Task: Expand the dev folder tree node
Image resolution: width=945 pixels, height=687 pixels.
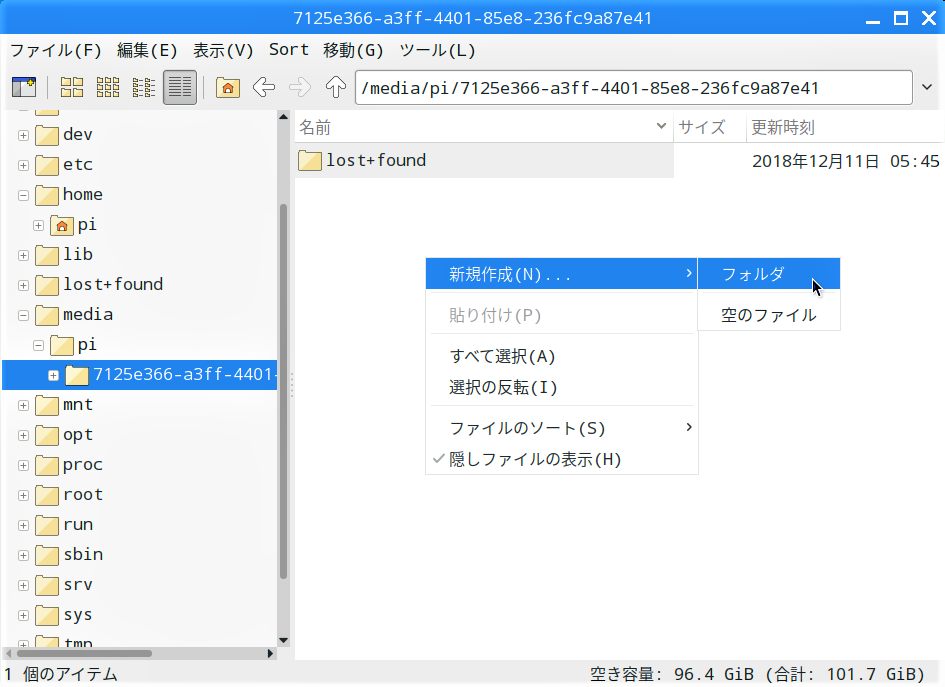Action: 23,135
